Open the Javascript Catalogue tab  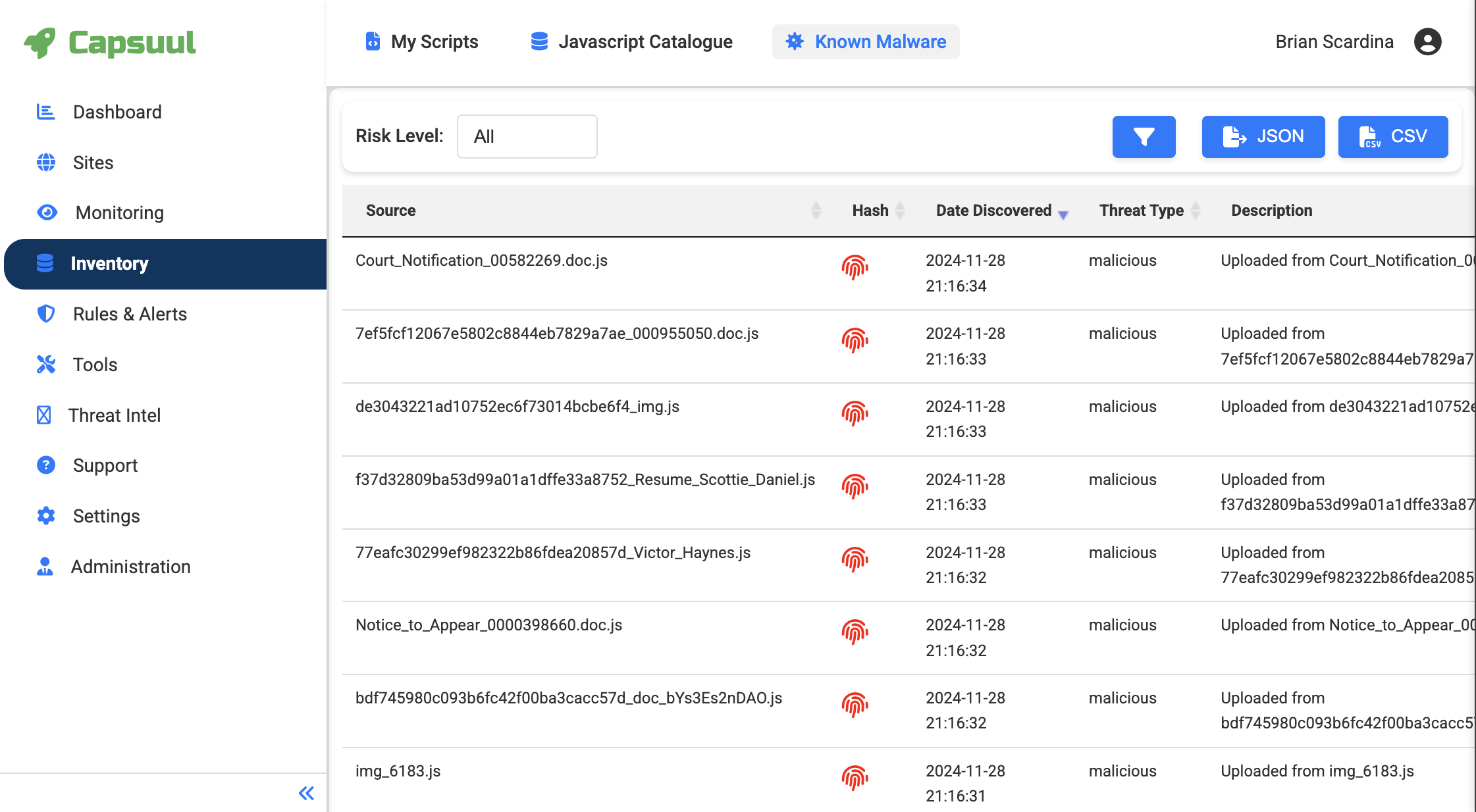(630, 41)
